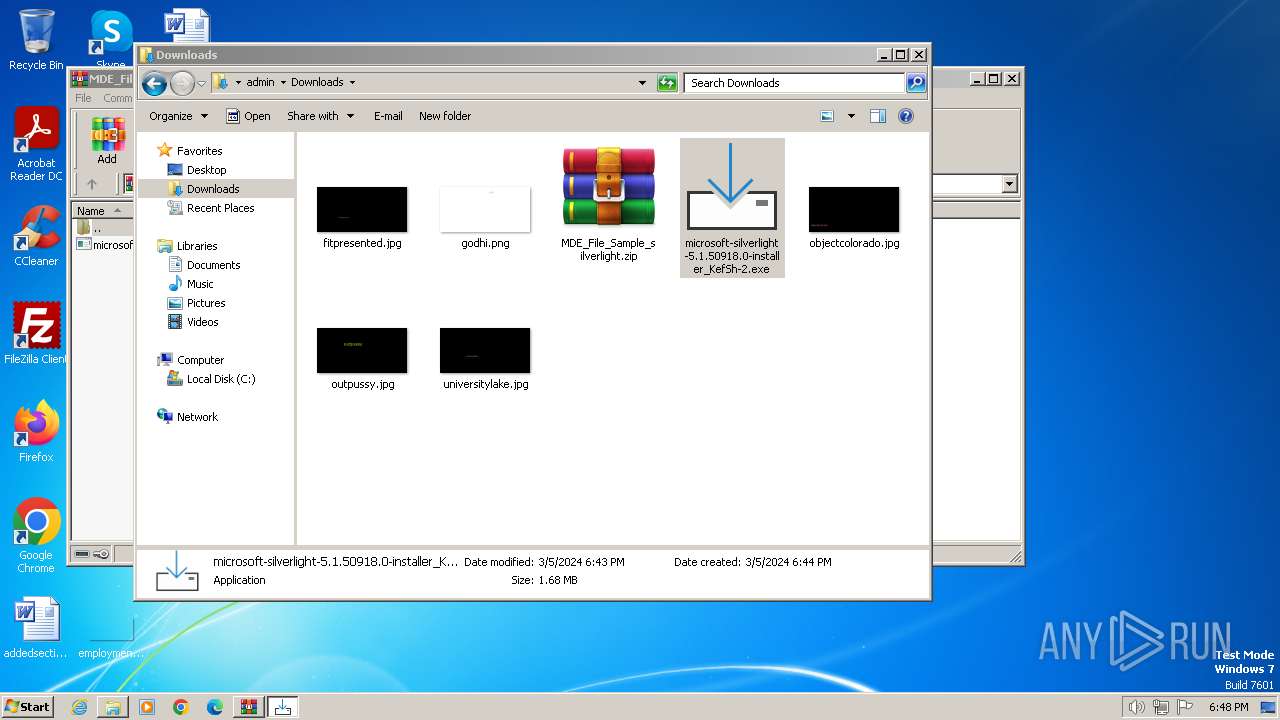This screenshot has width=1280, height=720.
Task: Launch Microsoft Edge from the taskbar
Action: pyautogui.click(x=214, y=707)
